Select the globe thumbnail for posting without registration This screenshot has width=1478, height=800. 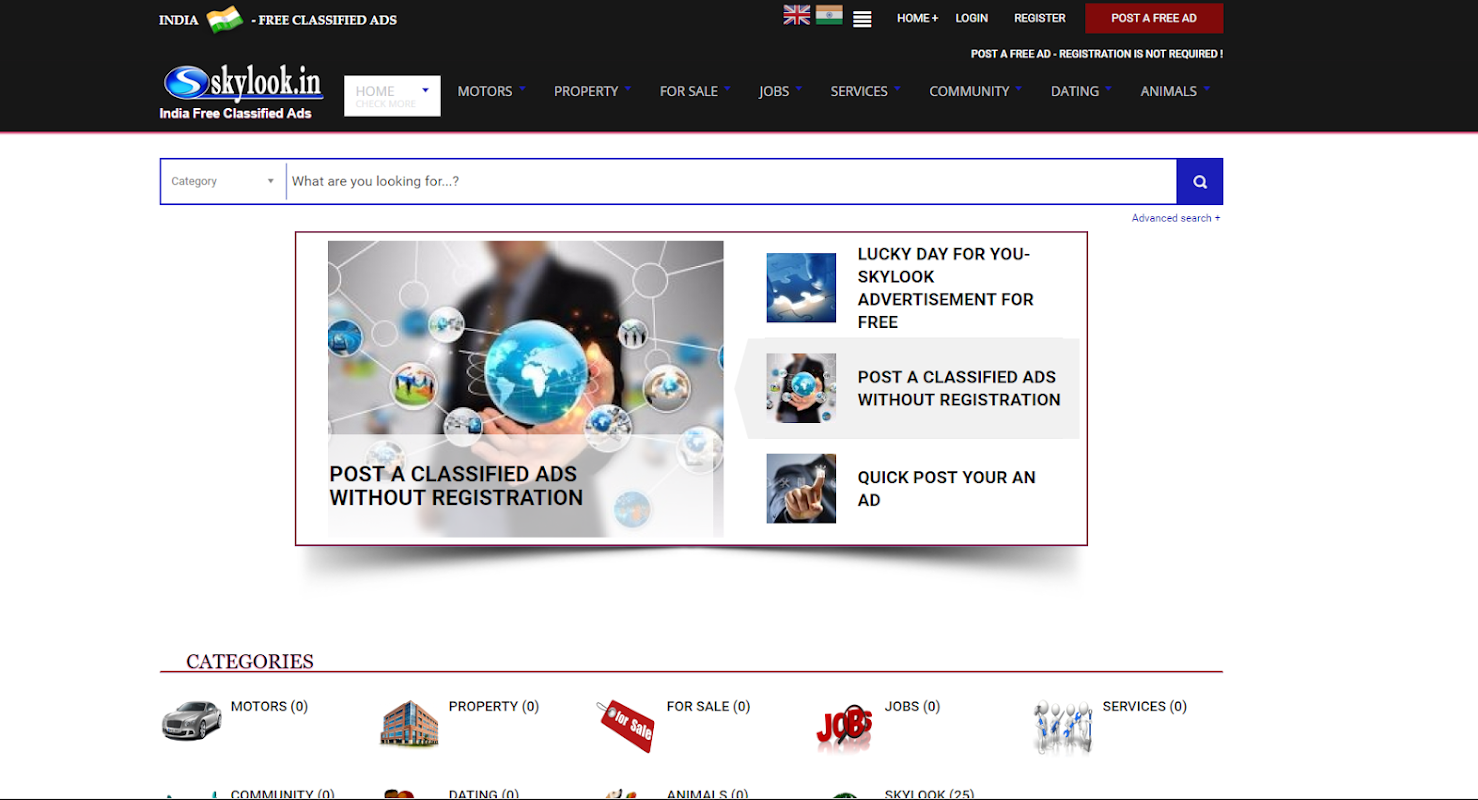click(801, 388)
